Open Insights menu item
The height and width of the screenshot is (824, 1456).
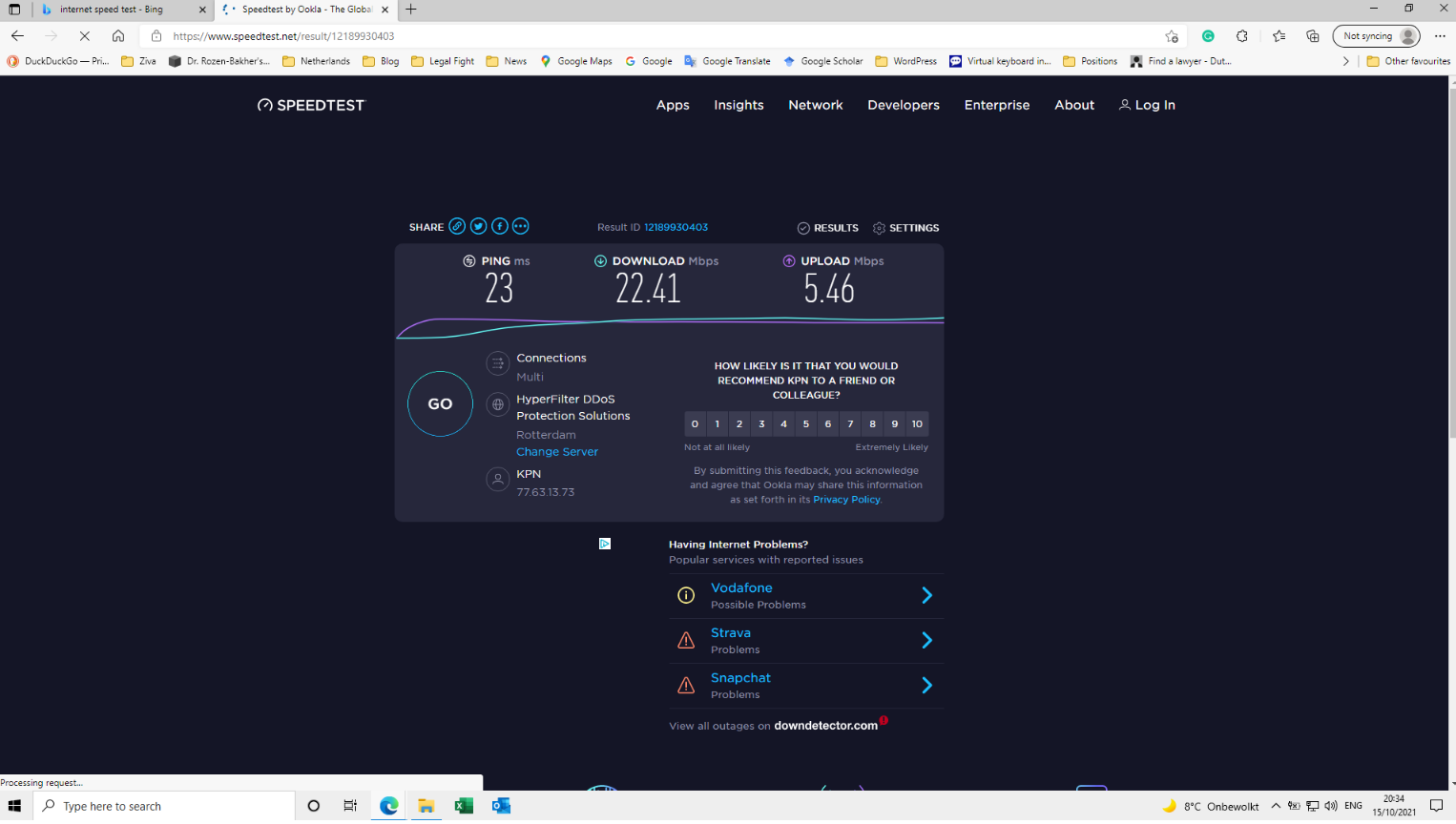coord(738,105)
